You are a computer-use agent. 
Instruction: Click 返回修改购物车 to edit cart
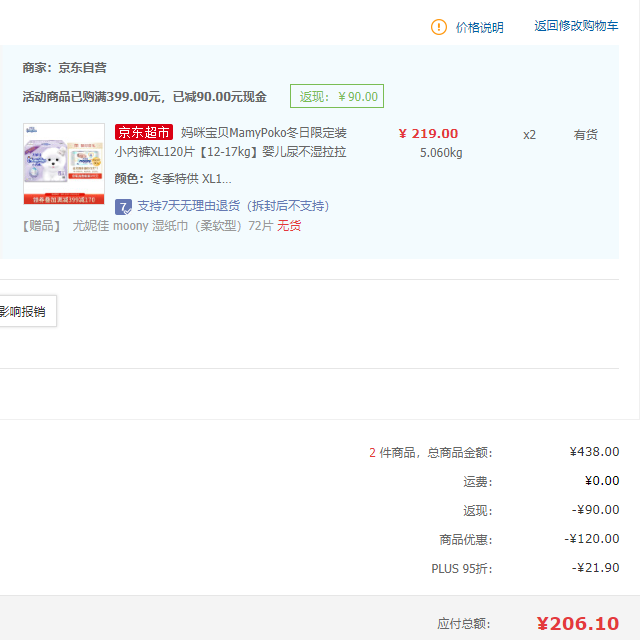click(x=576, y=26)
